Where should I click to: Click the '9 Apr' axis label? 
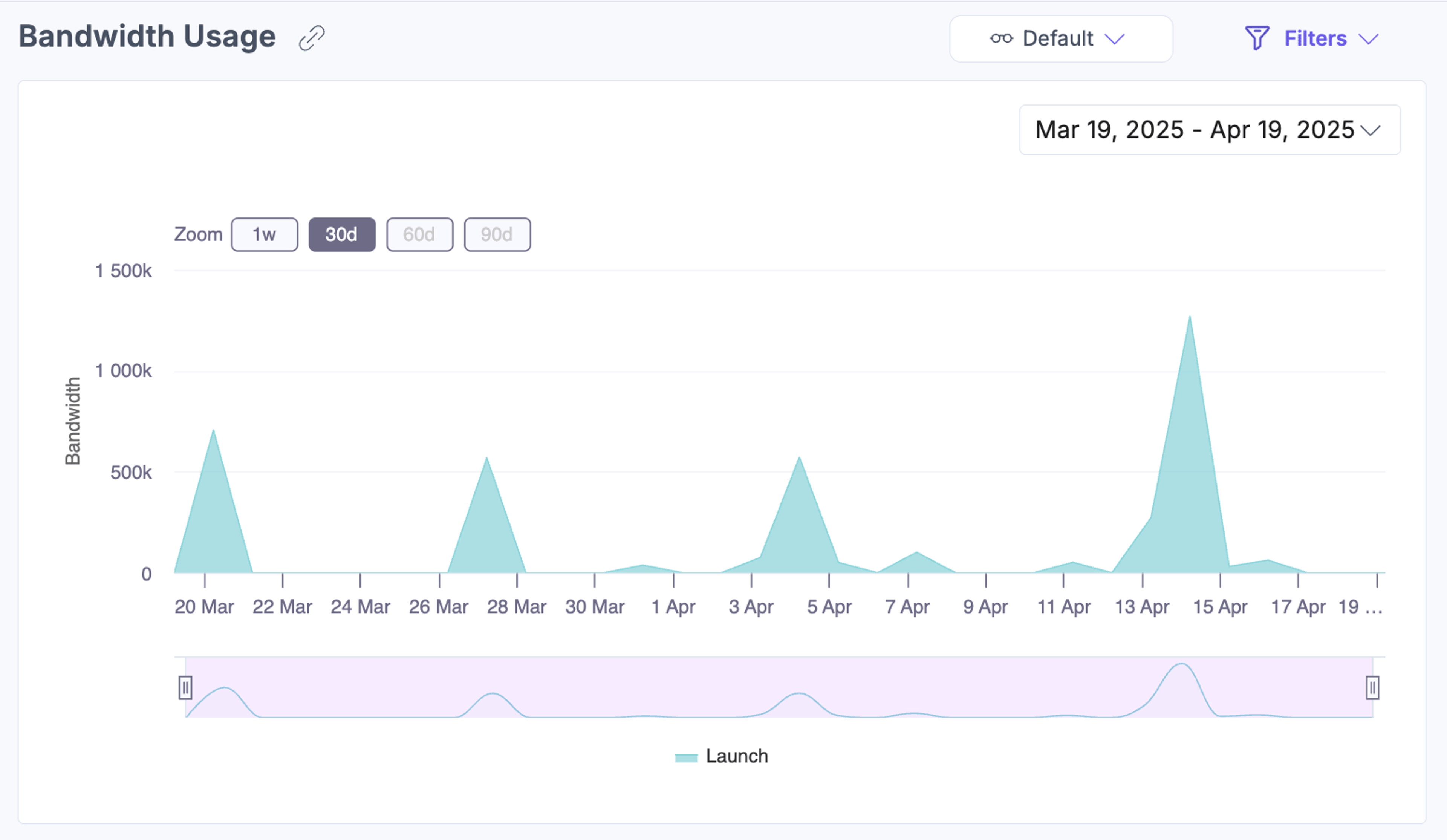pos(985,607)
